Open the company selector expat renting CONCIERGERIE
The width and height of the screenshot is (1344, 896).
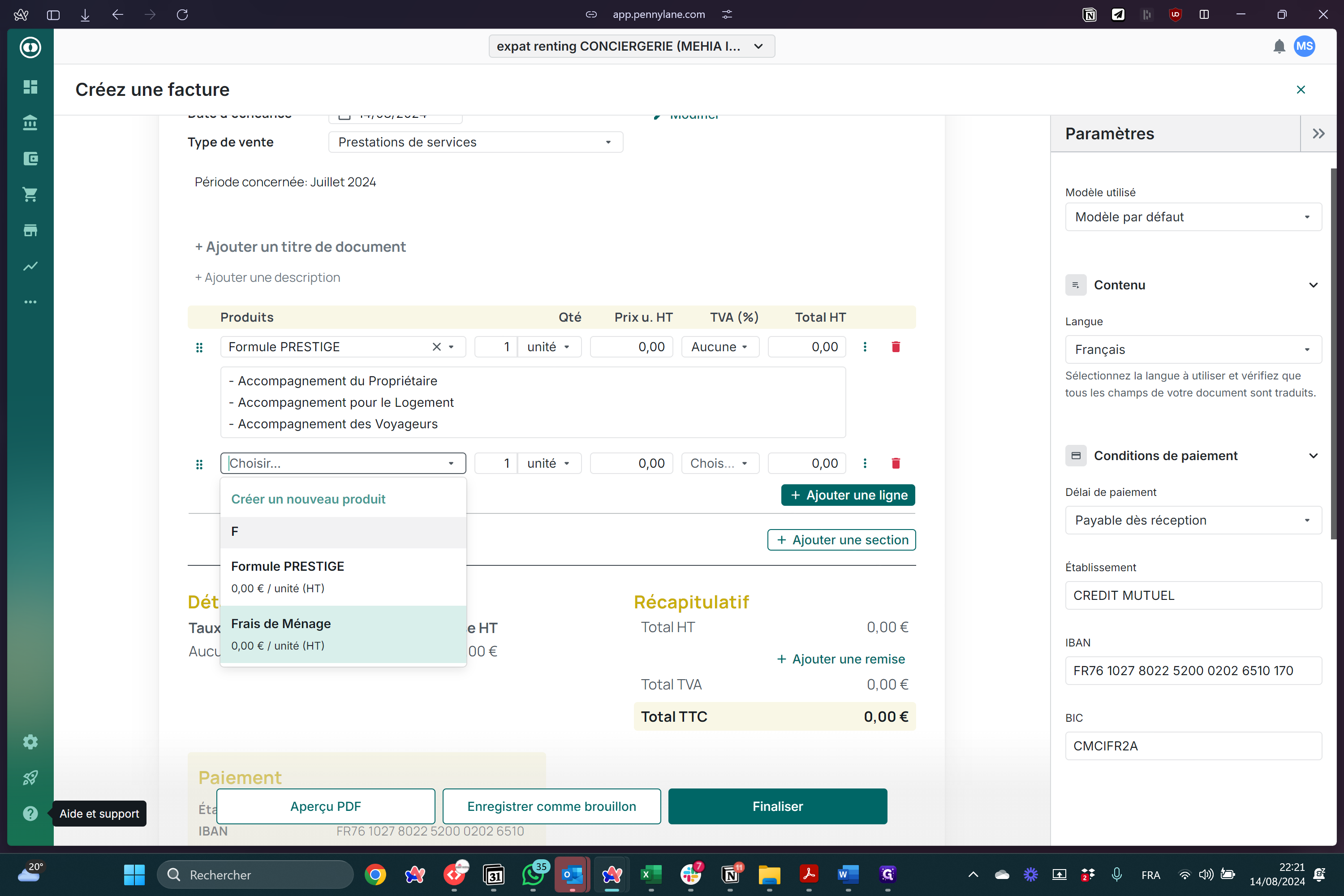pyautogui.click(x=631, y=46)
